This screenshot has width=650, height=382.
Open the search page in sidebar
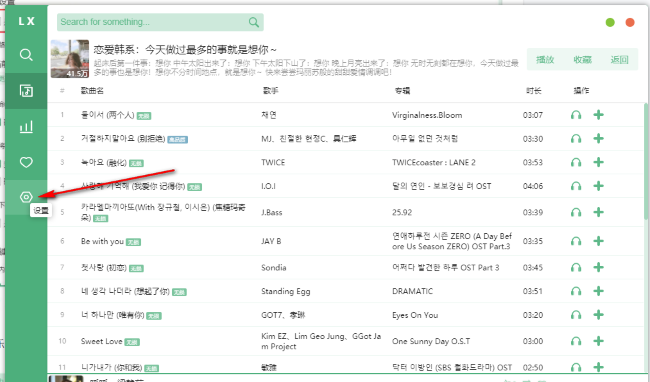tap(26, 55)
